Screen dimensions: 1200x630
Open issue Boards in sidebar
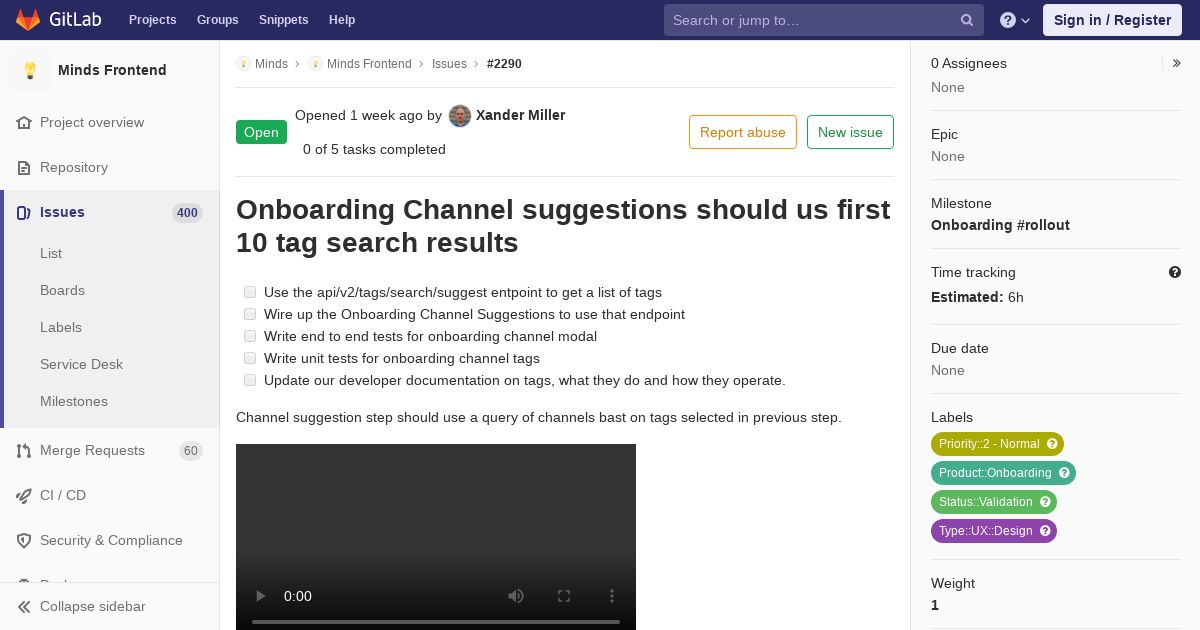[62, 291]
